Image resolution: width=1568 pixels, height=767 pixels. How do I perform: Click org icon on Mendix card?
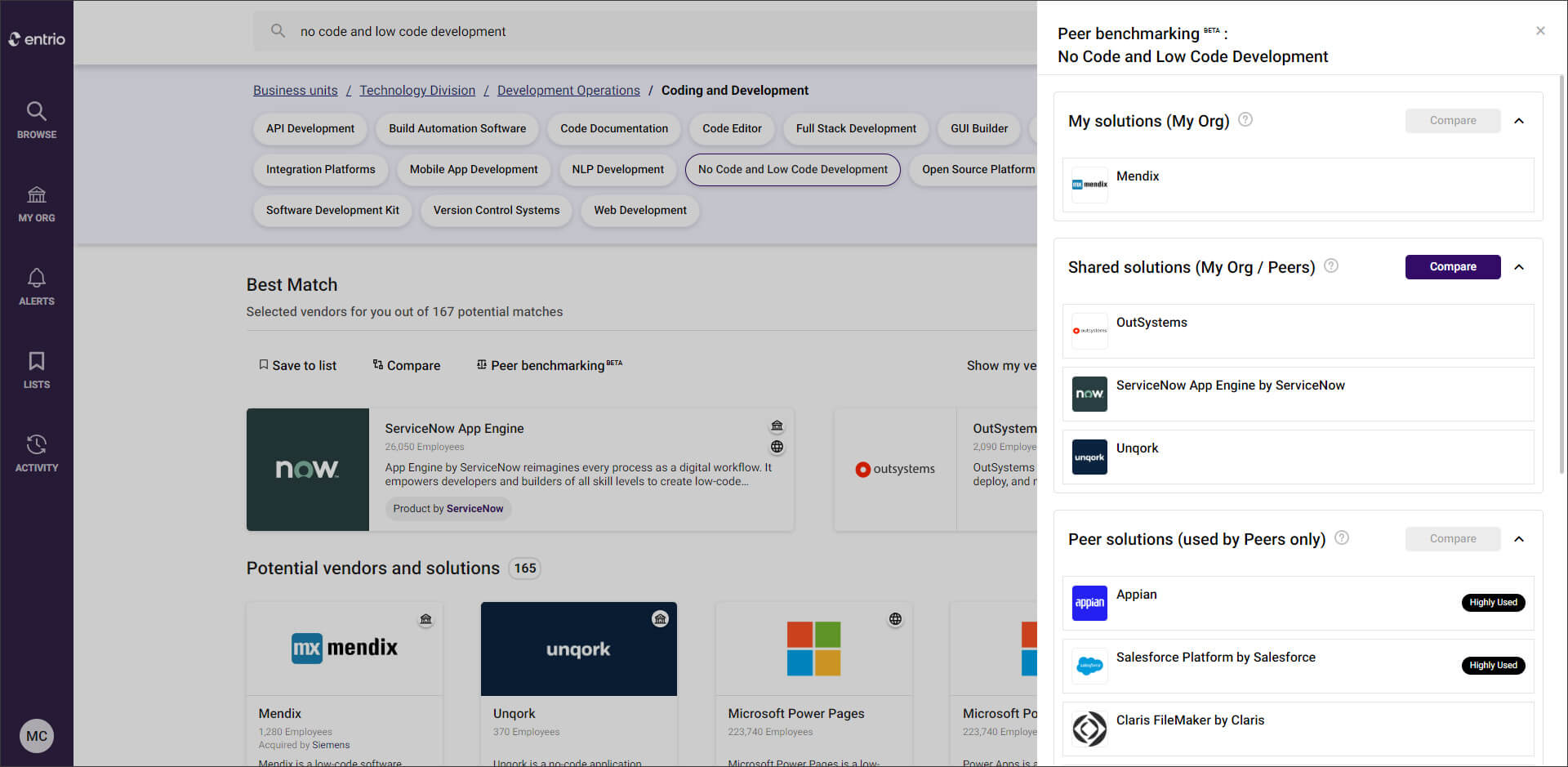click(425, 619)
